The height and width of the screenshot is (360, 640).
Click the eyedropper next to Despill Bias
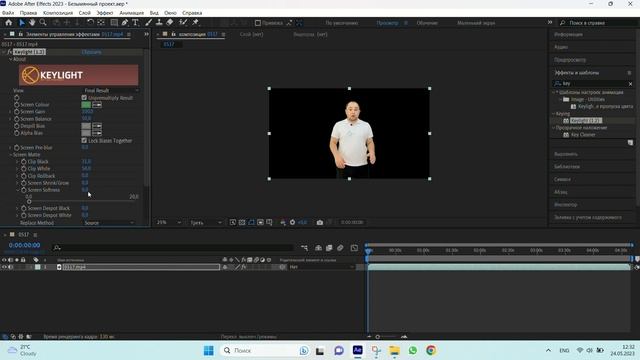97,126
